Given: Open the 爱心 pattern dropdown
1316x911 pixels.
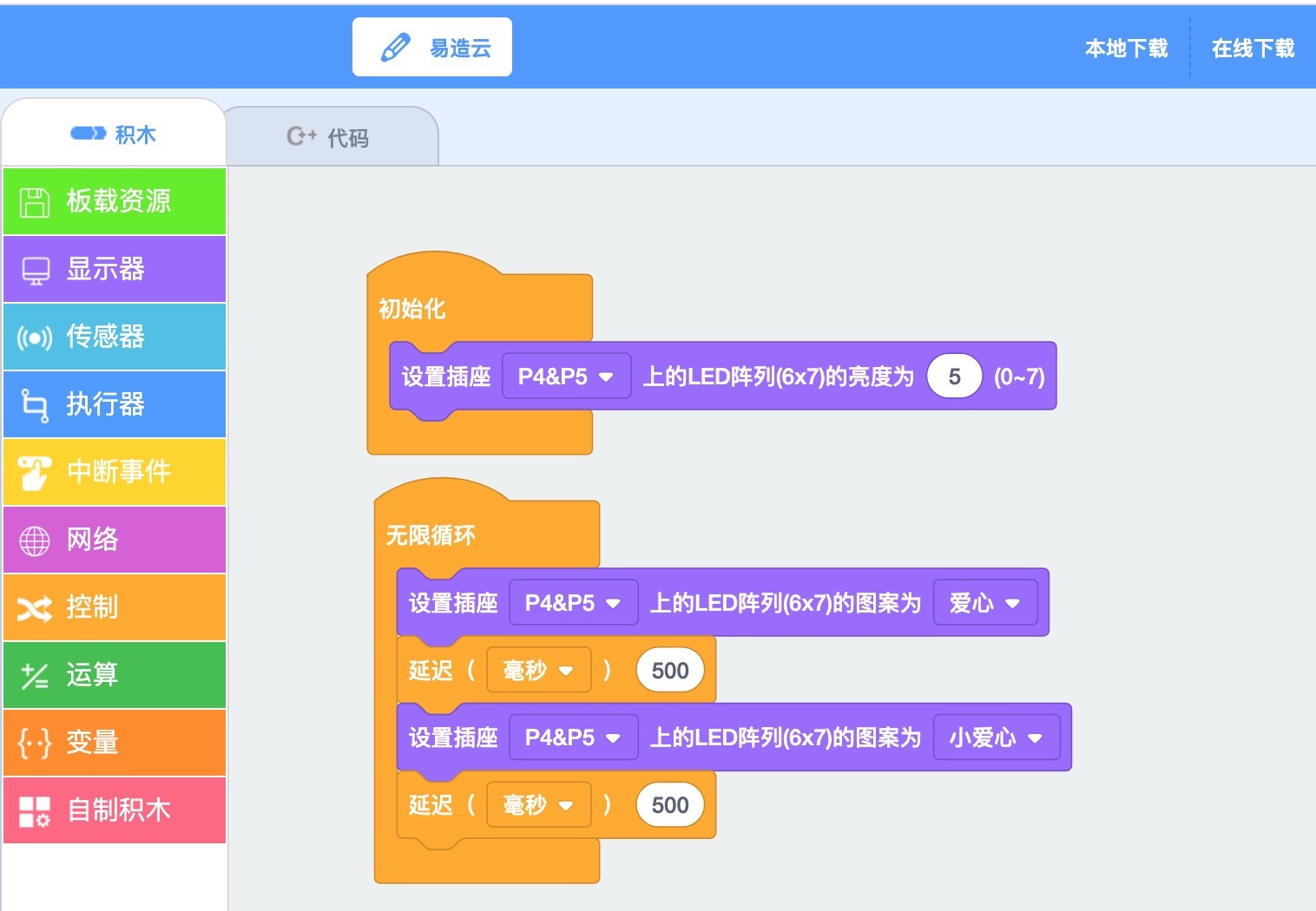Looking at the screenshot, I should point(985,603).
